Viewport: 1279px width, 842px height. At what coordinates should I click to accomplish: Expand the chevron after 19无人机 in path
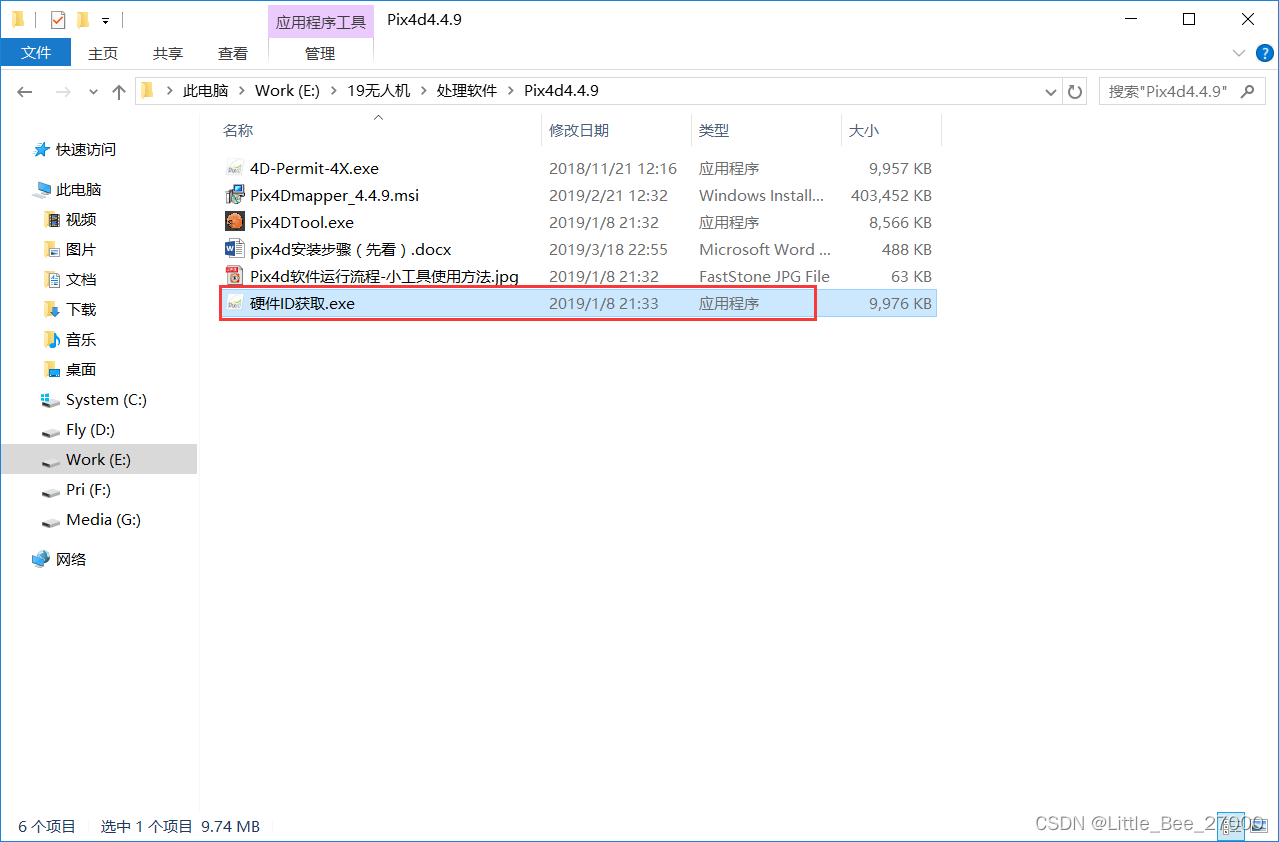click(423, 91)
